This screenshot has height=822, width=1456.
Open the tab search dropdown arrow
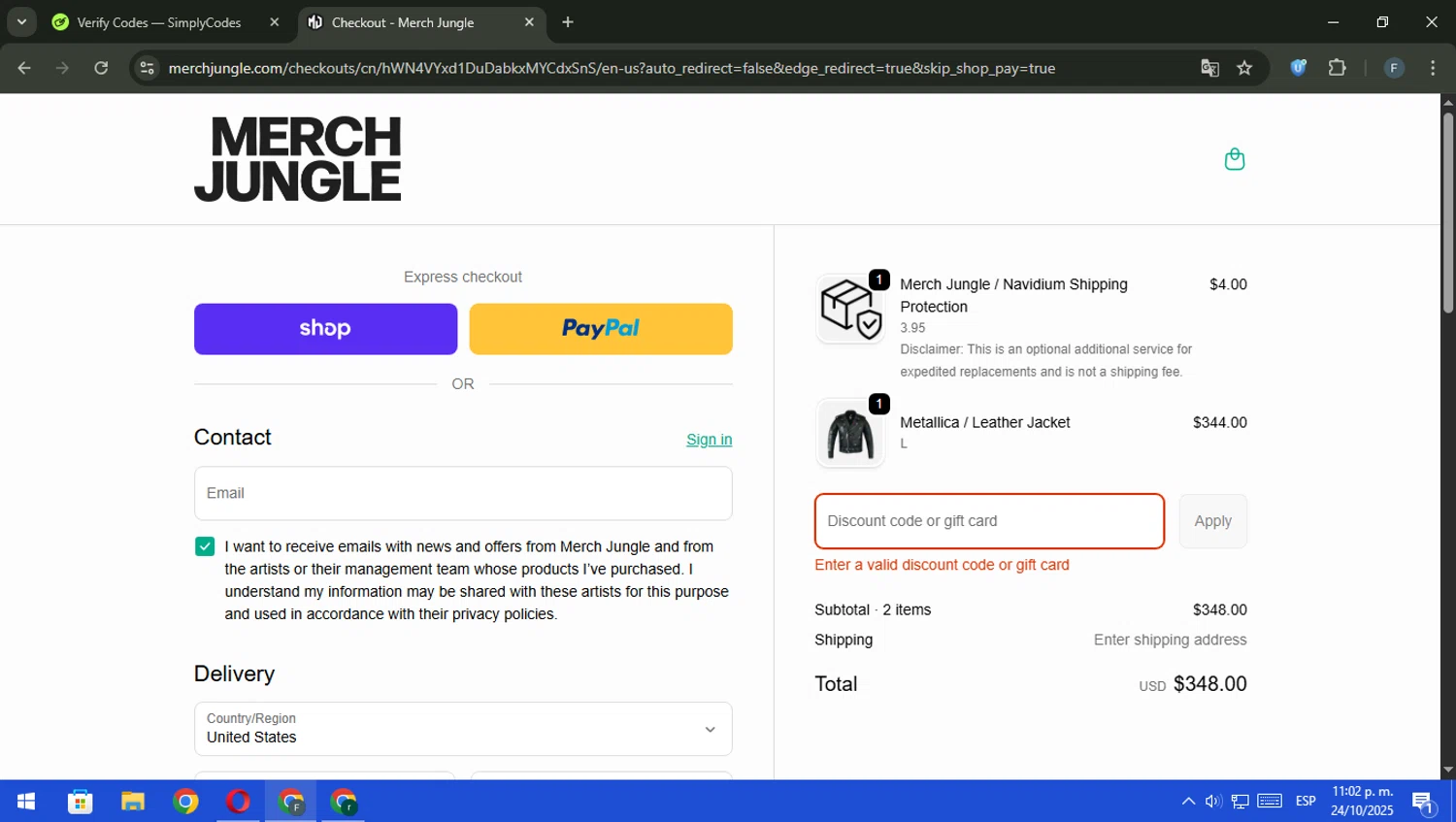(21, 22)
